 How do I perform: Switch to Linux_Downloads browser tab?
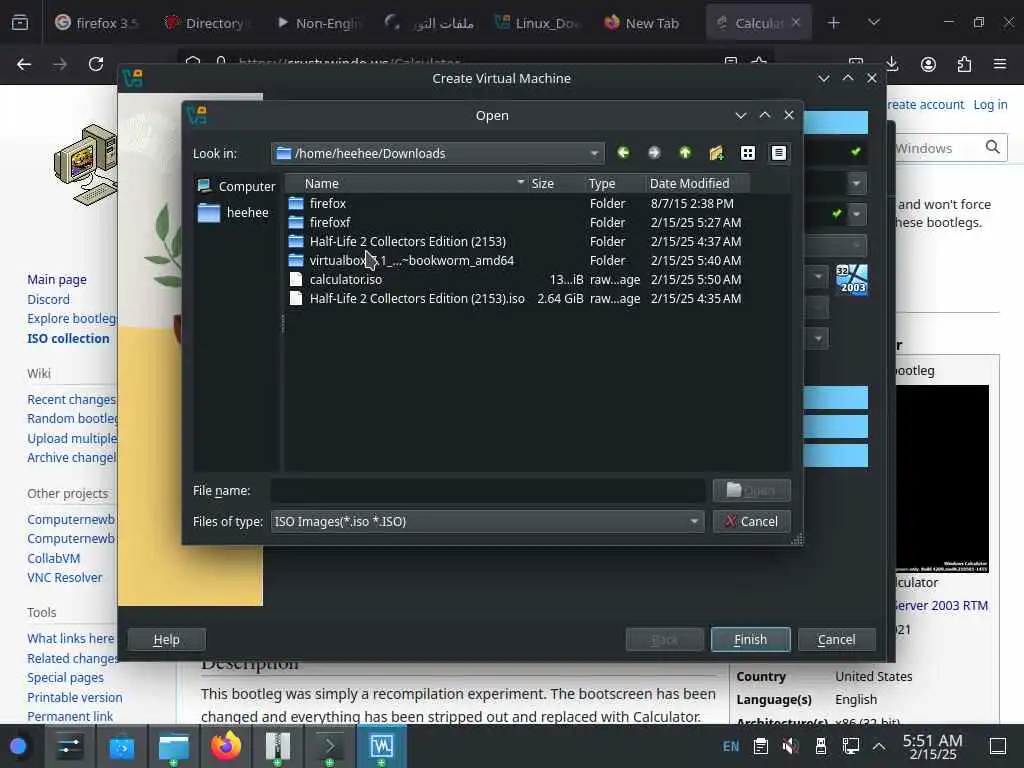click(x=537, y=23)
